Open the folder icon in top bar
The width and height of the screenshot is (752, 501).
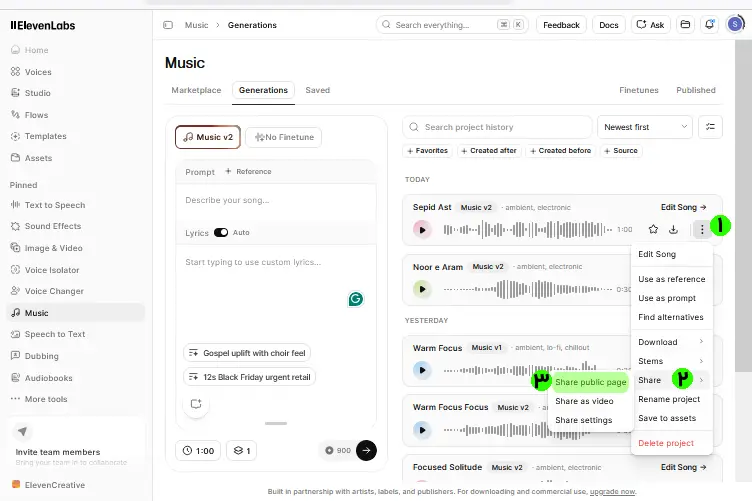(685, 24)
